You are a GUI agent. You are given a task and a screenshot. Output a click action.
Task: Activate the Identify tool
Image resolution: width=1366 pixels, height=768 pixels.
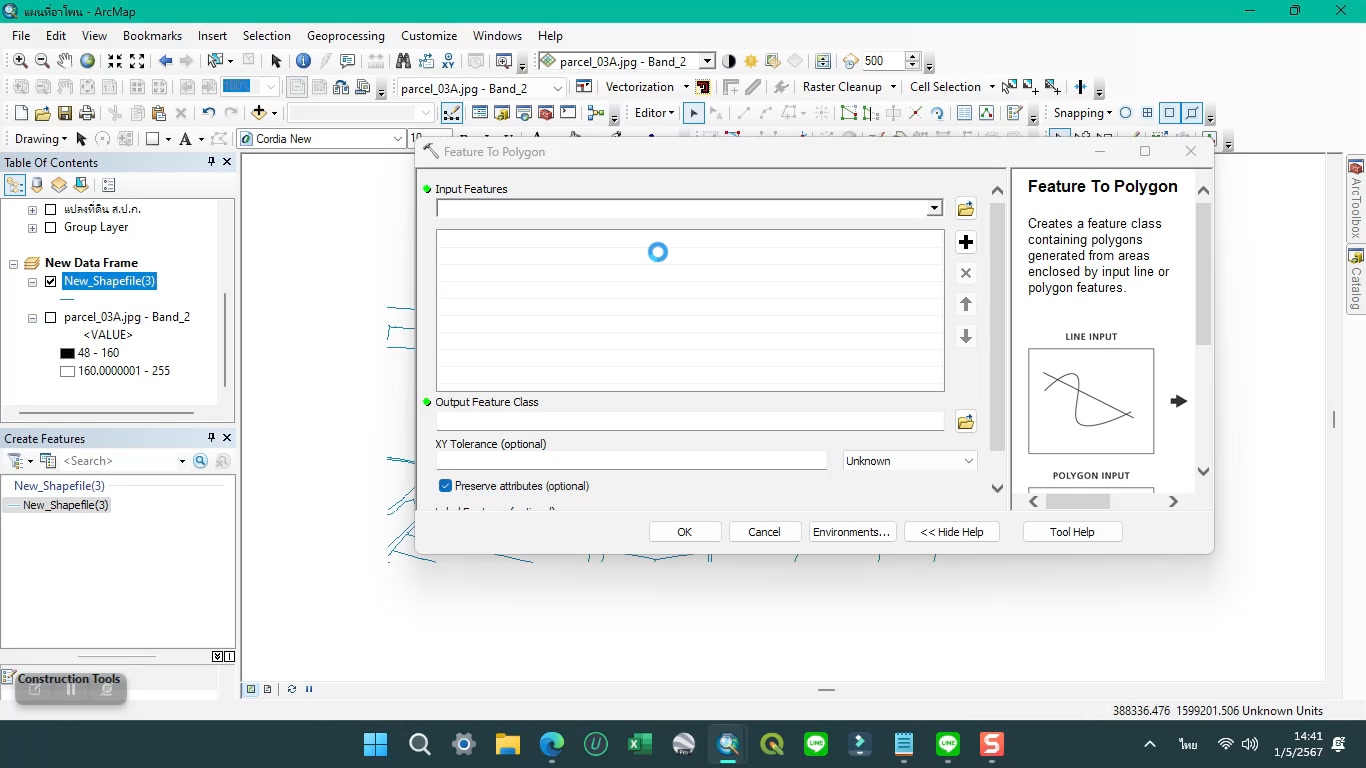tap(303, 61)
